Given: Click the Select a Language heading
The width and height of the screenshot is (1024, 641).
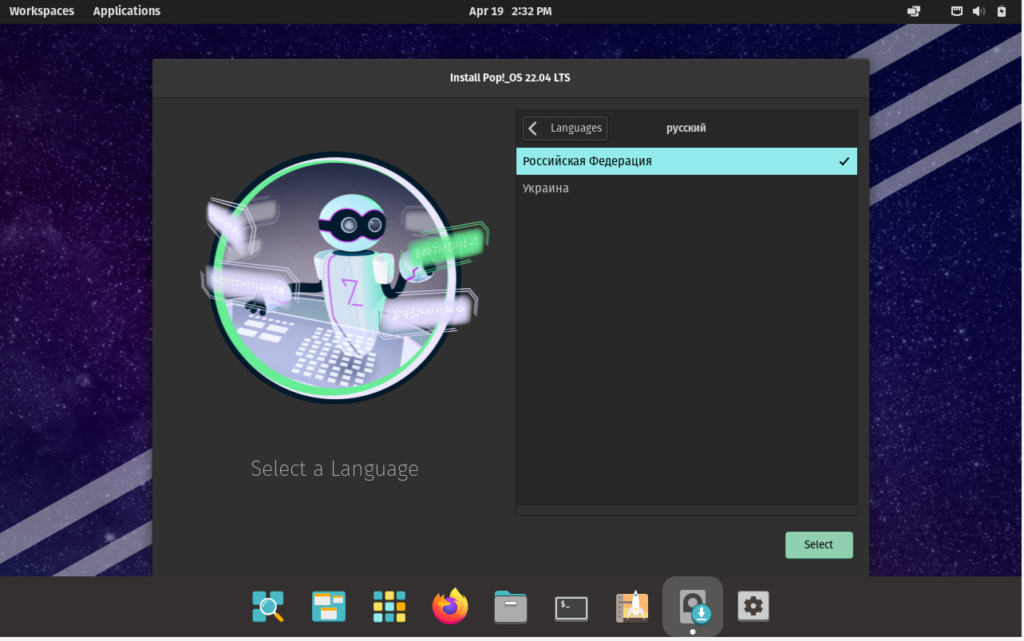Looking at the screenshot, I should pyautogui.click(x=334, y=469).
